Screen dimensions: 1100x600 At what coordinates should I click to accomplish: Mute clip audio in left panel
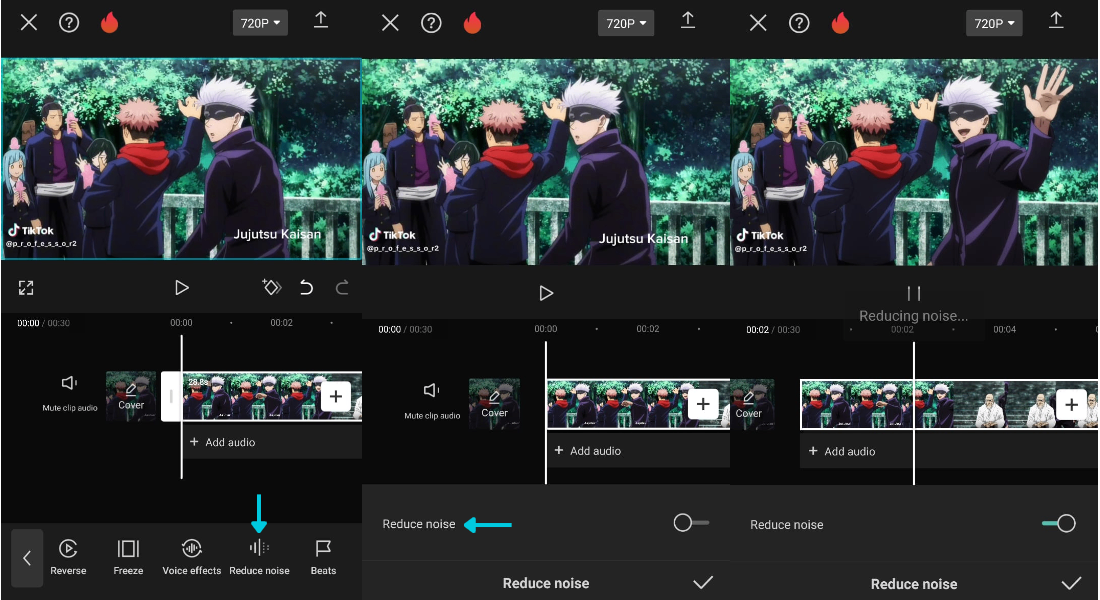[69, 392]
